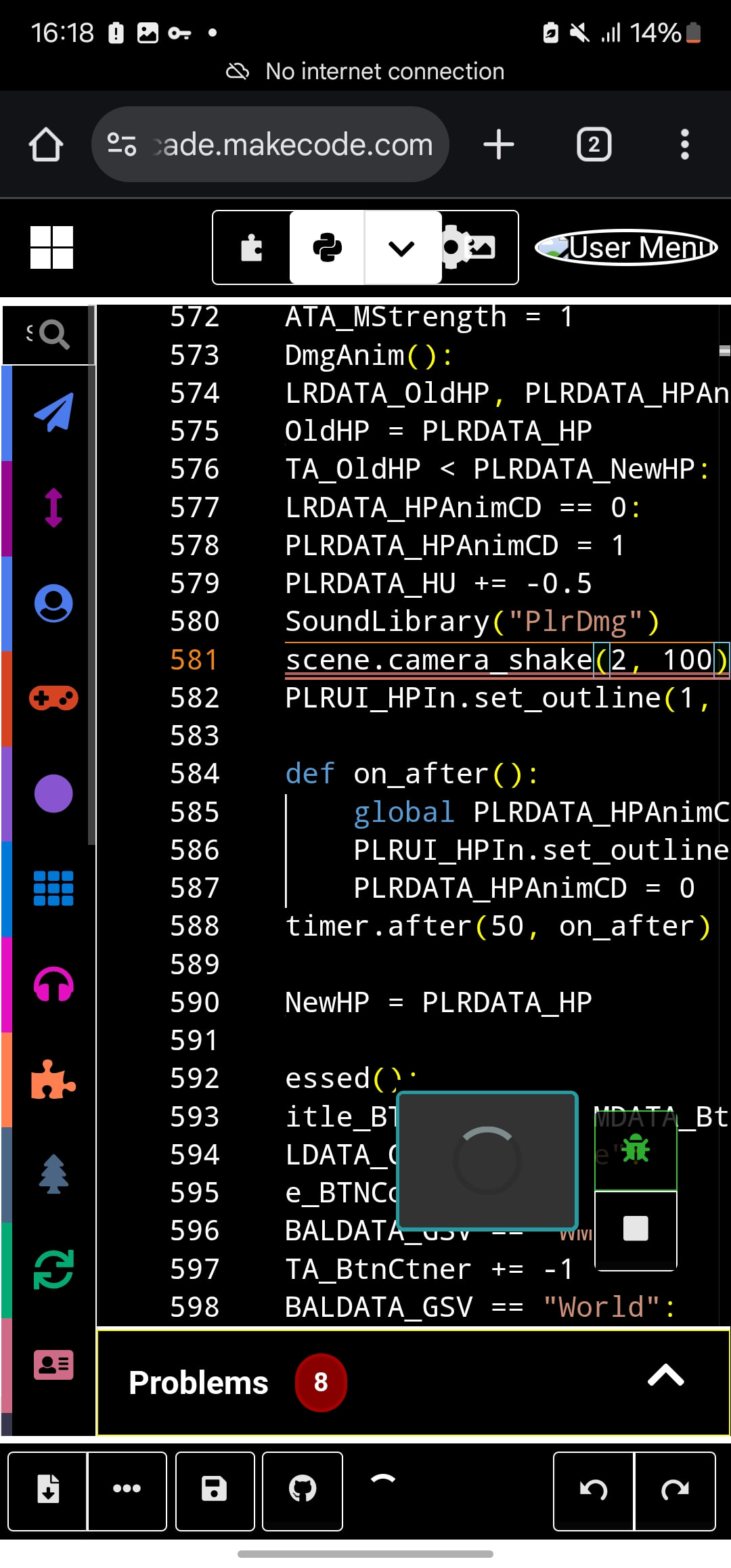
Task: Open Loops category green arrows icon
Action: tap(53, 1269)
